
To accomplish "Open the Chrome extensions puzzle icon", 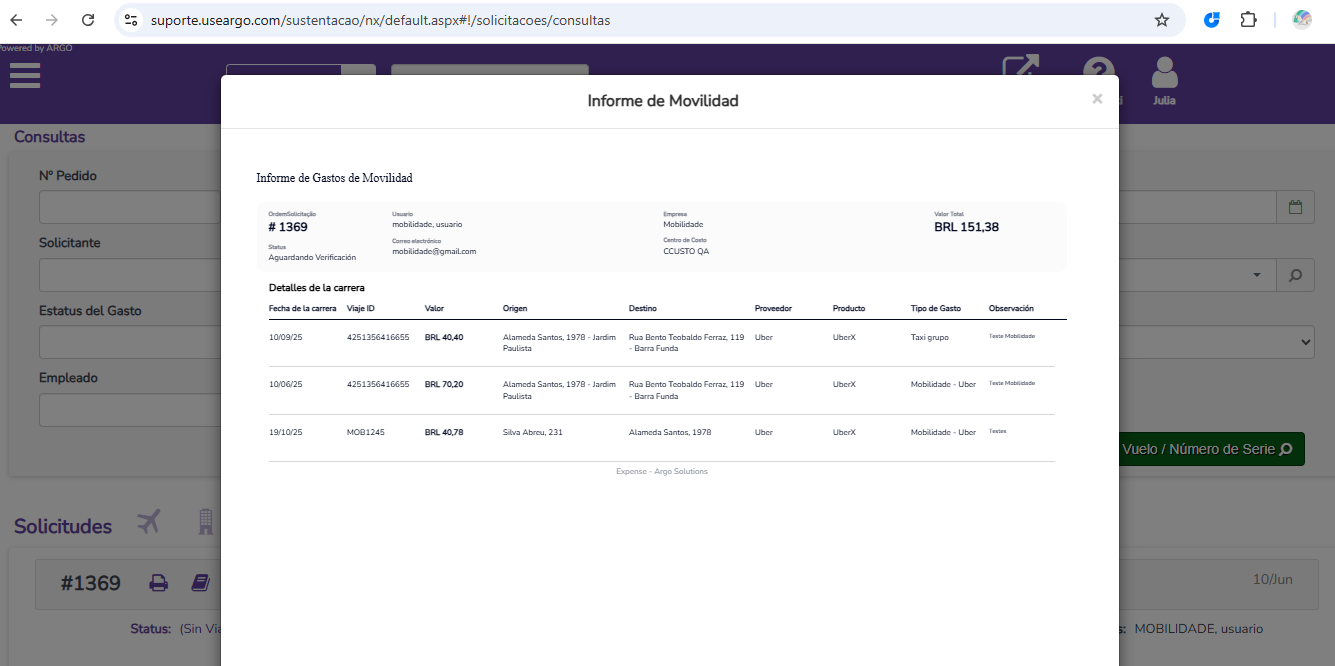I will coord(1248,20).
